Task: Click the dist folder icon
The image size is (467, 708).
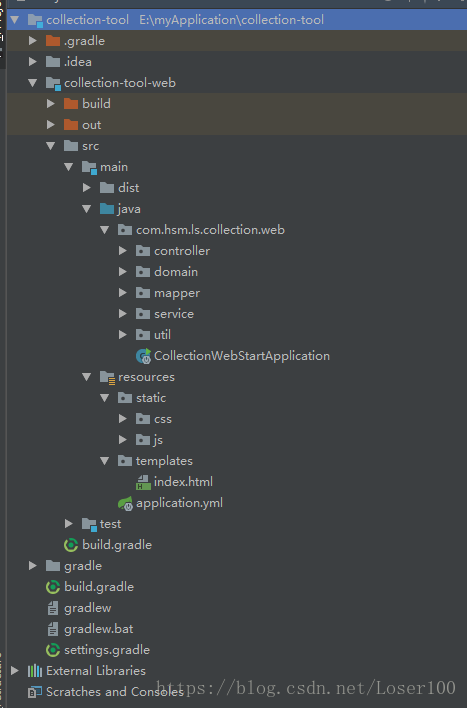Action: (107, 187)
